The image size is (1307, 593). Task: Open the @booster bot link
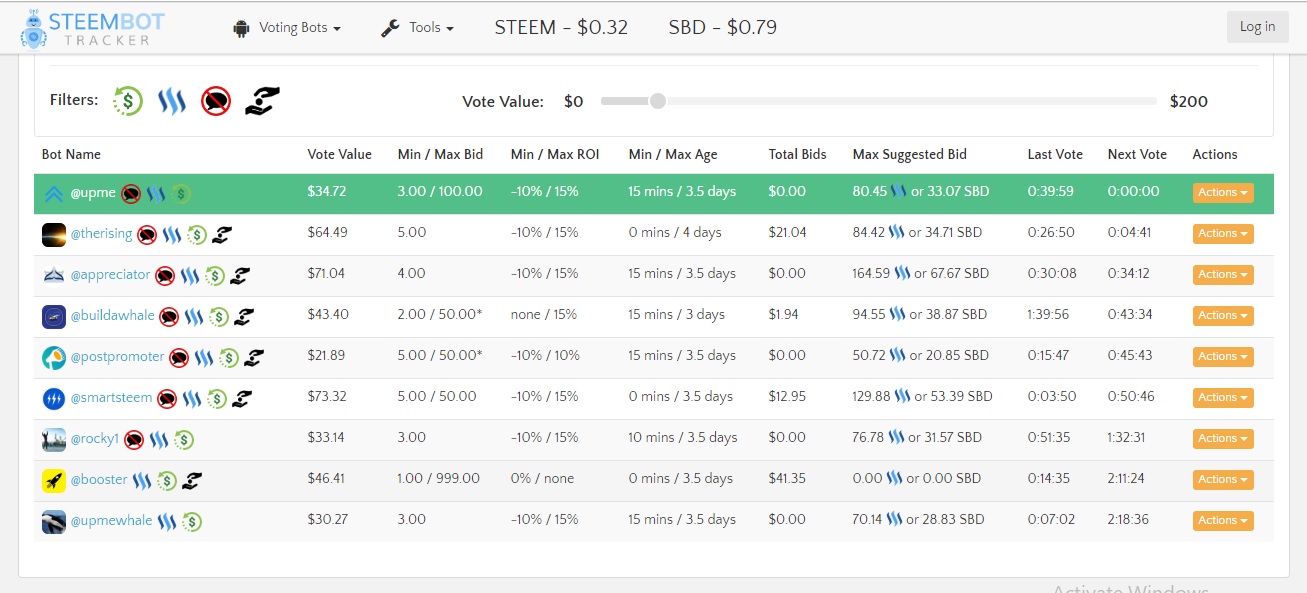tap(99, 479)
